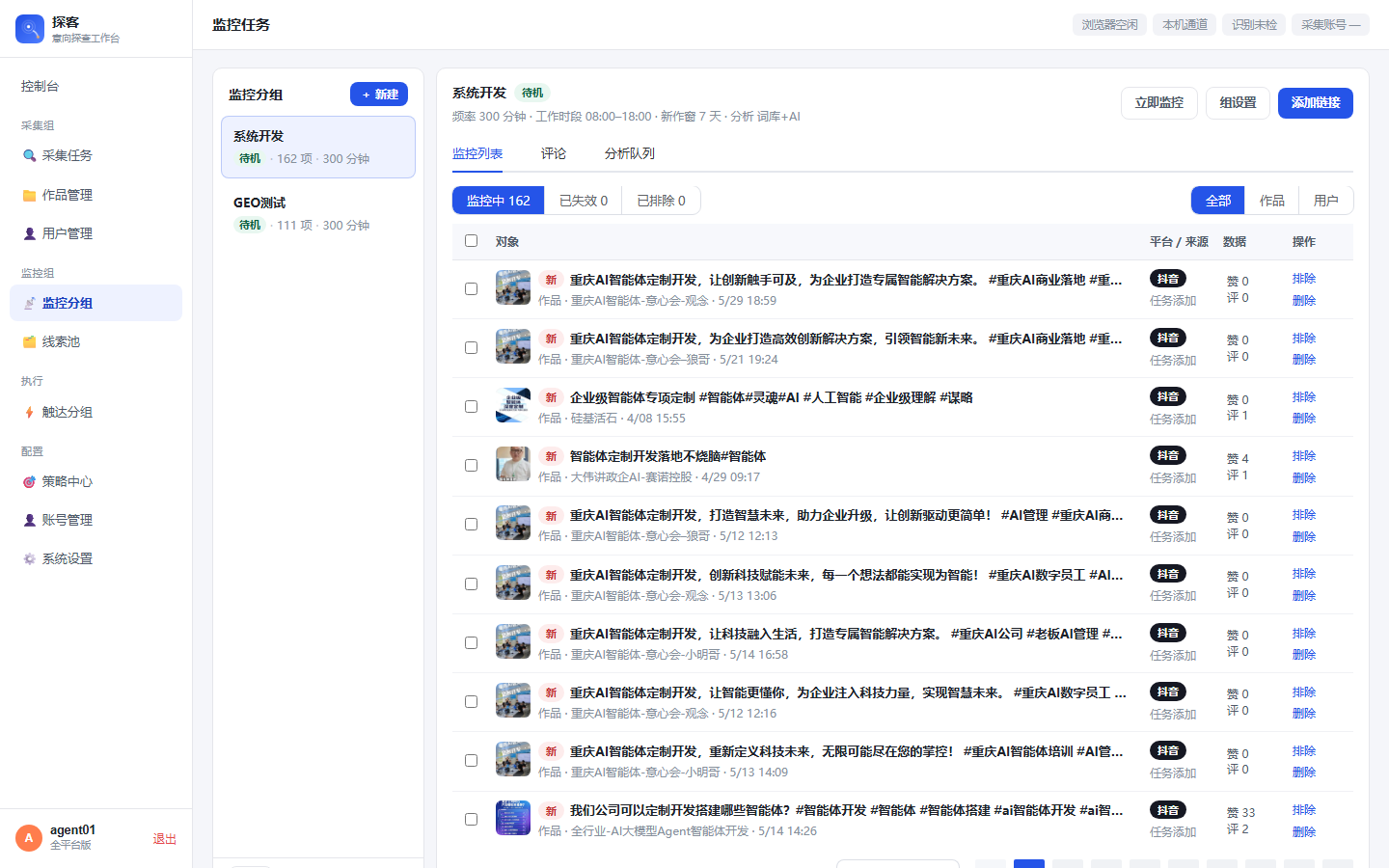Select the 监控列表 tab
Viewport: 1389px width, 868px height.
click(x=477, y=153)
